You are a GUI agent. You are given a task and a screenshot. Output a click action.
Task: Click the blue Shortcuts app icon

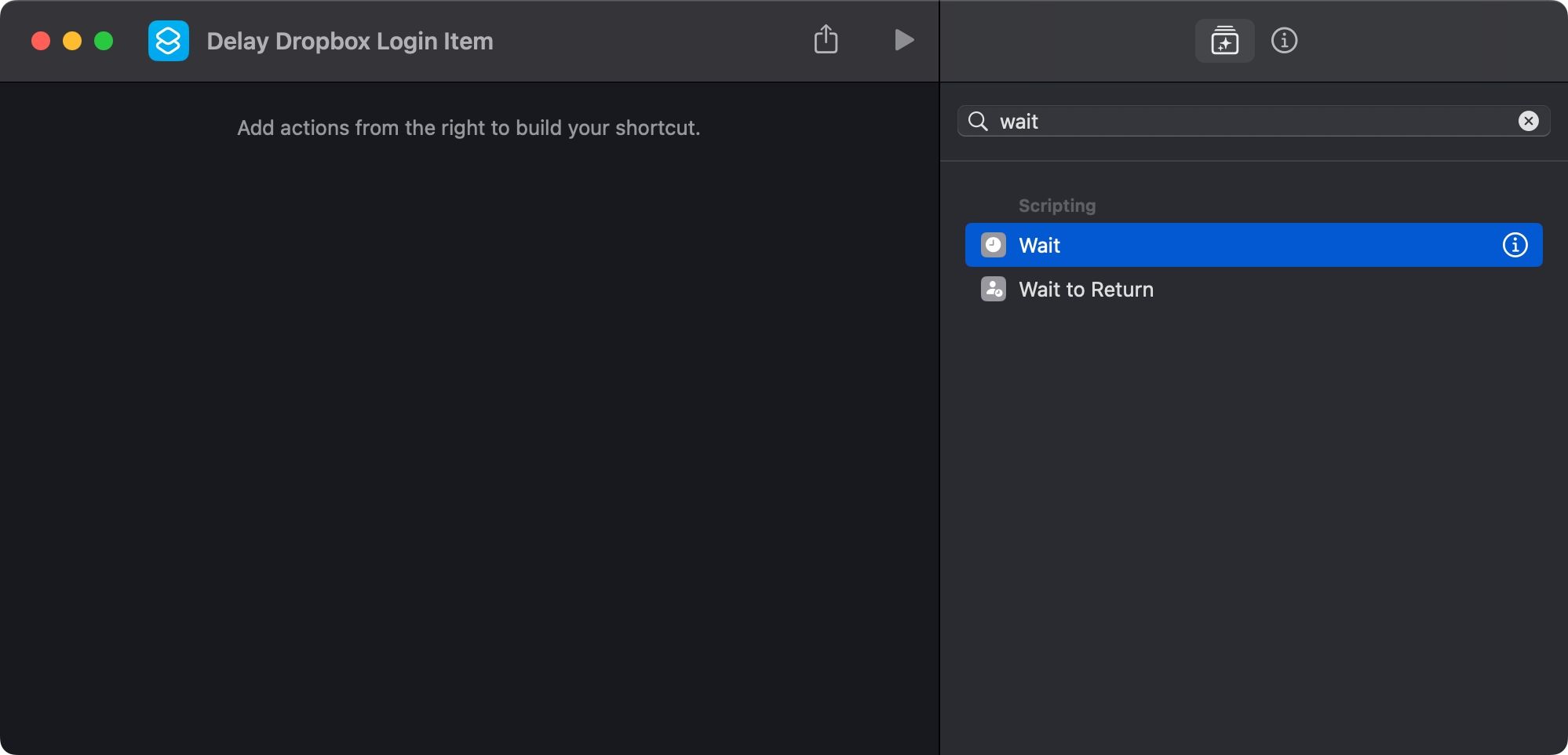point(169,41)
